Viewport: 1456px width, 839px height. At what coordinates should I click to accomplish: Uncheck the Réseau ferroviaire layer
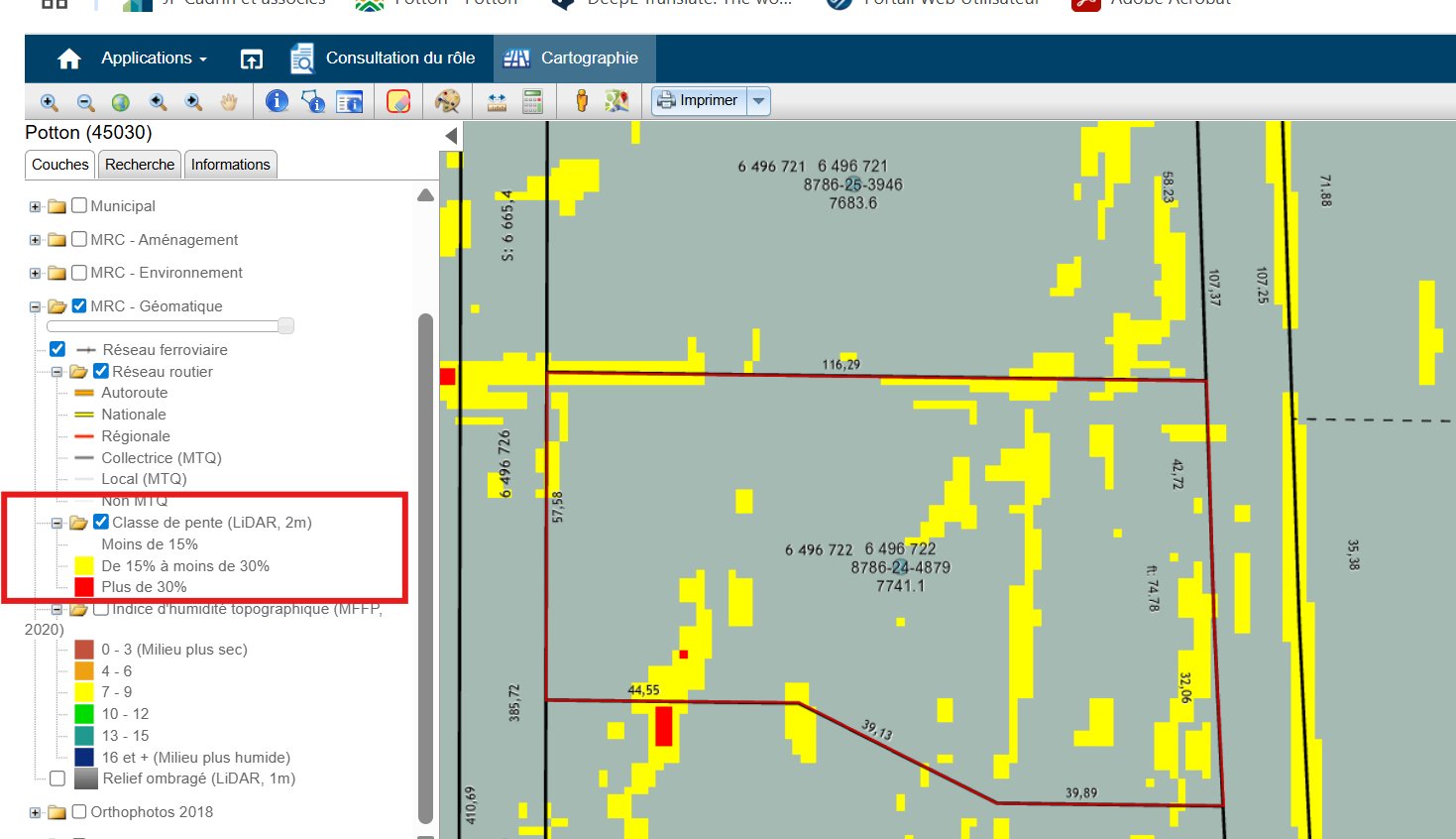[x=57, y=349]
